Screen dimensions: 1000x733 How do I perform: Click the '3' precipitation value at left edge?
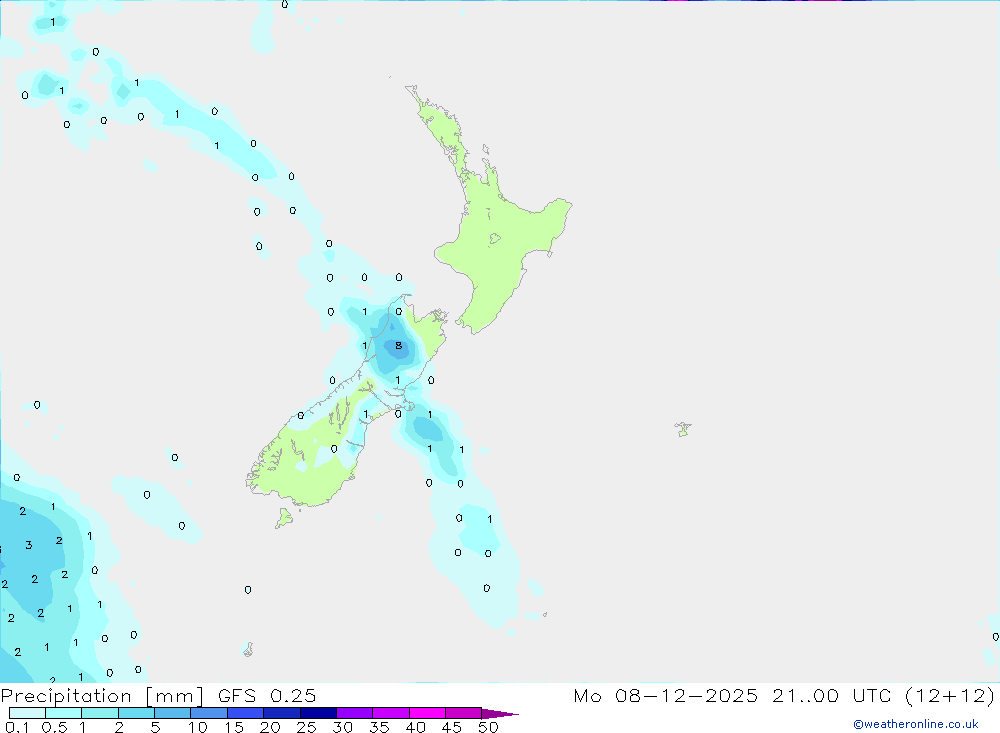tap(29, 545)
